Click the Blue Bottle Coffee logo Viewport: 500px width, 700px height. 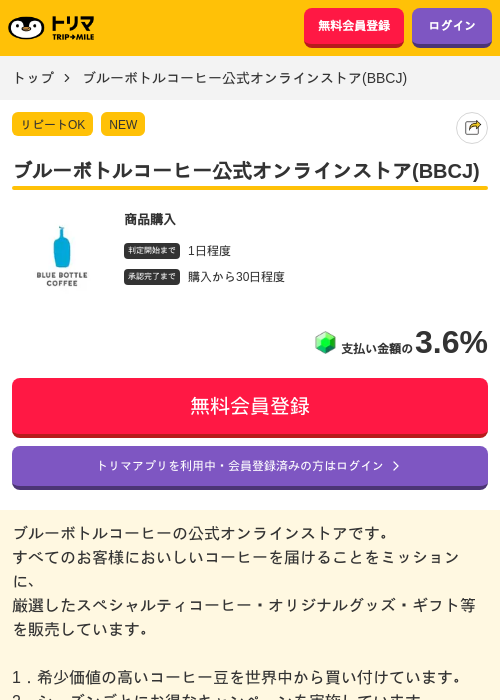62,256
